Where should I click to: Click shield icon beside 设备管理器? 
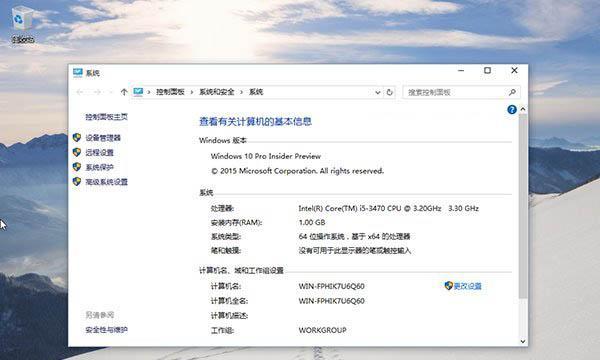77,138
